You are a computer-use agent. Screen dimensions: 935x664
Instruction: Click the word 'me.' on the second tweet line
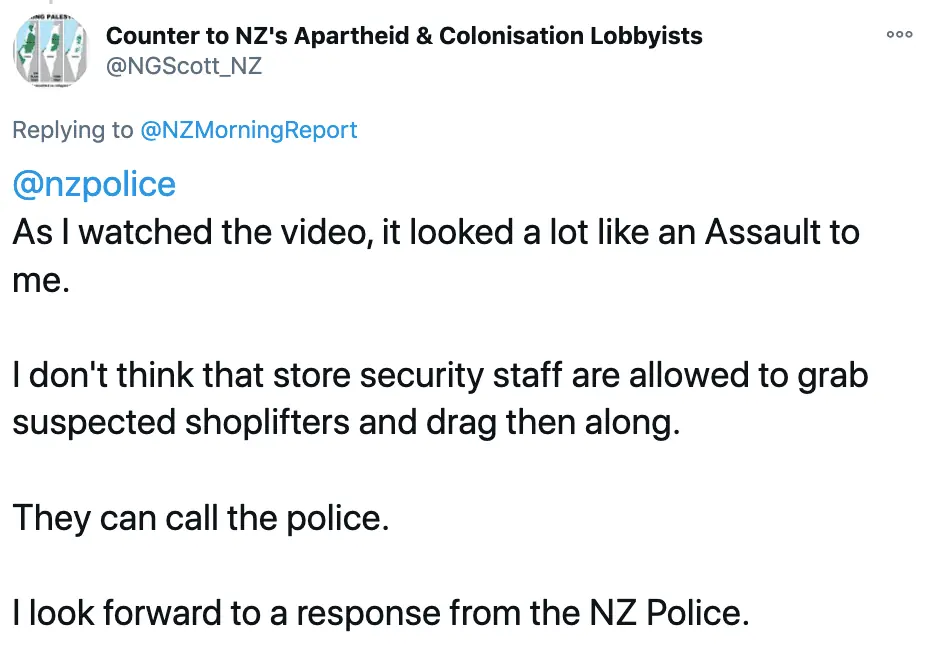click(40, 281)
